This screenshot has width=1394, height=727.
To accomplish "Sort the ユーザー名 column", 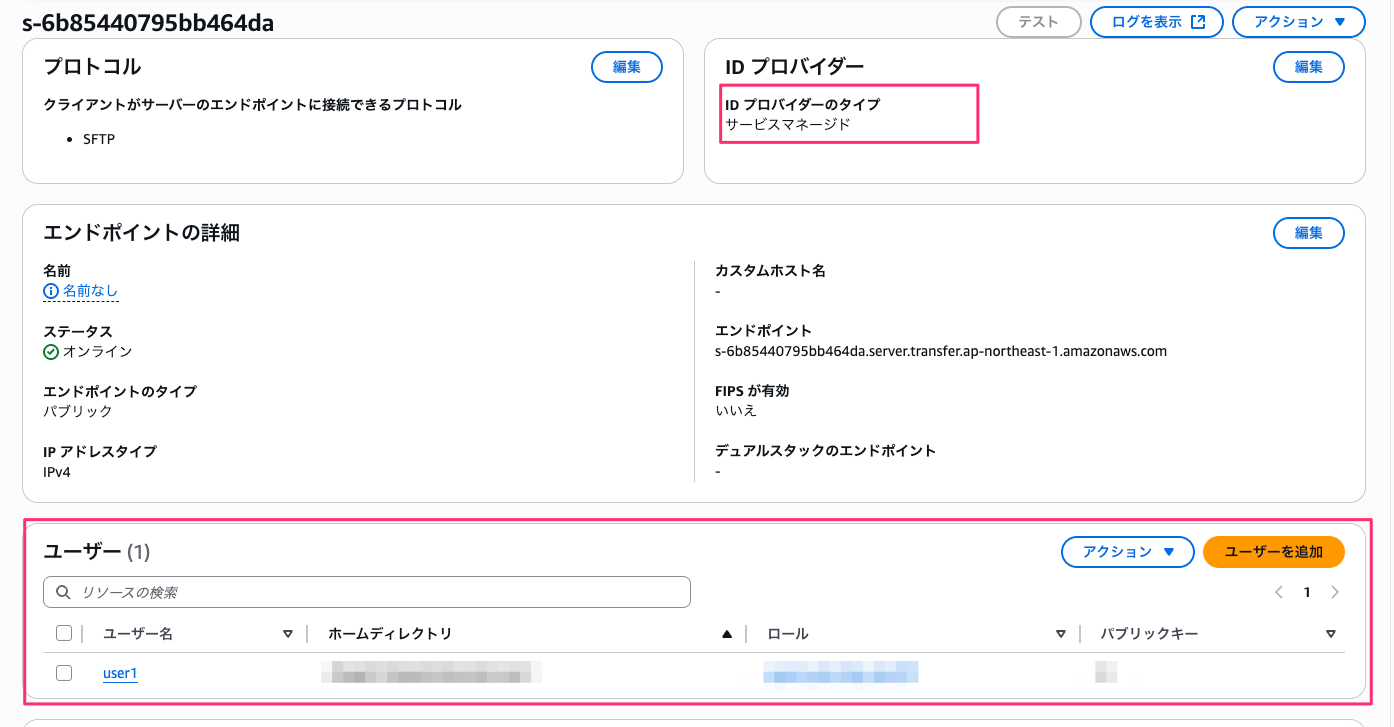I will click(288, 634).
